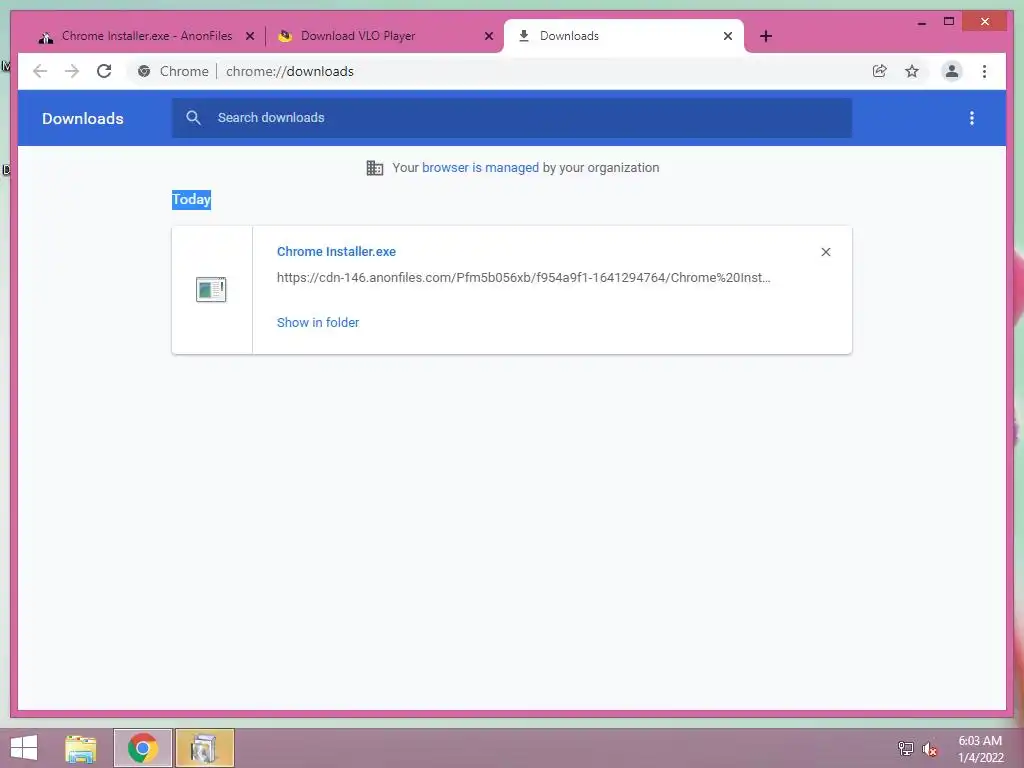Viewport: 1024px width, 768px height.
Task: Click the Chrome taskbar icon
Action: tap(142, 748)
